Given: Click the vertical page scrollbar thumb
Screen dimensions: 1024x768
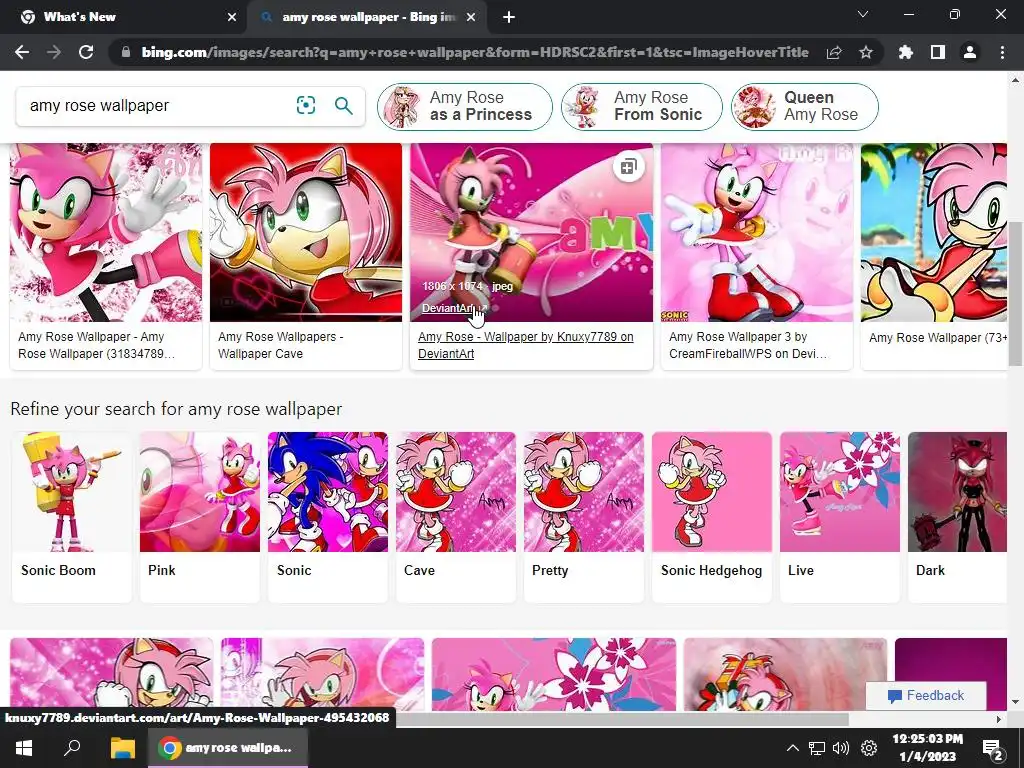Looking at the screenshot, I should [1015, 294].
